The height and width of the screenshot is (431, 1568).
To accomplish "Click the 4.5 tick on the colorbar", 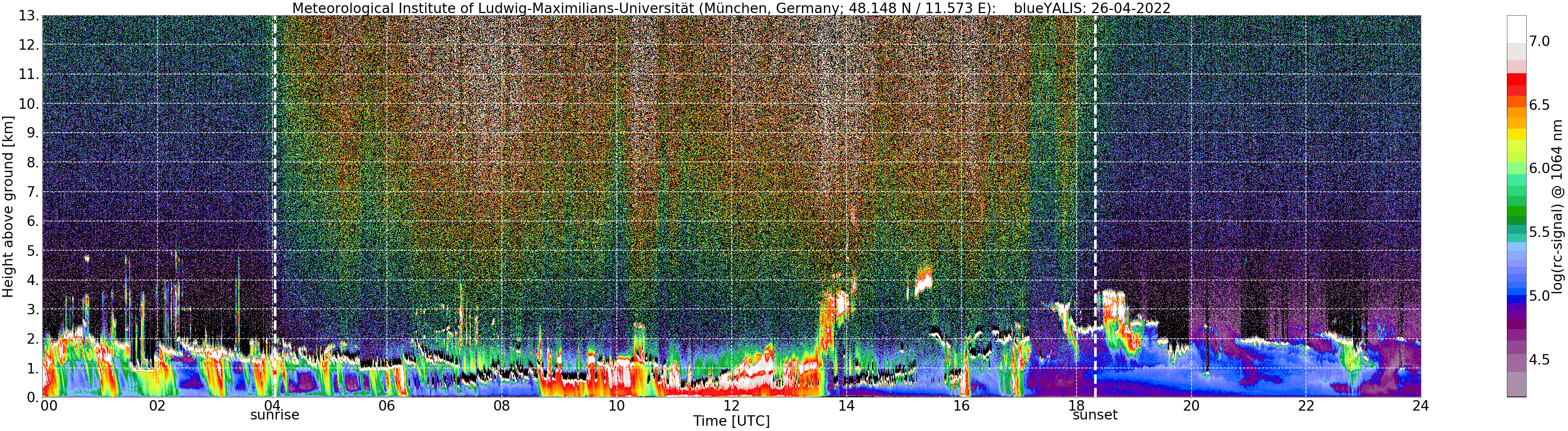I will (x=1539, y=359).
